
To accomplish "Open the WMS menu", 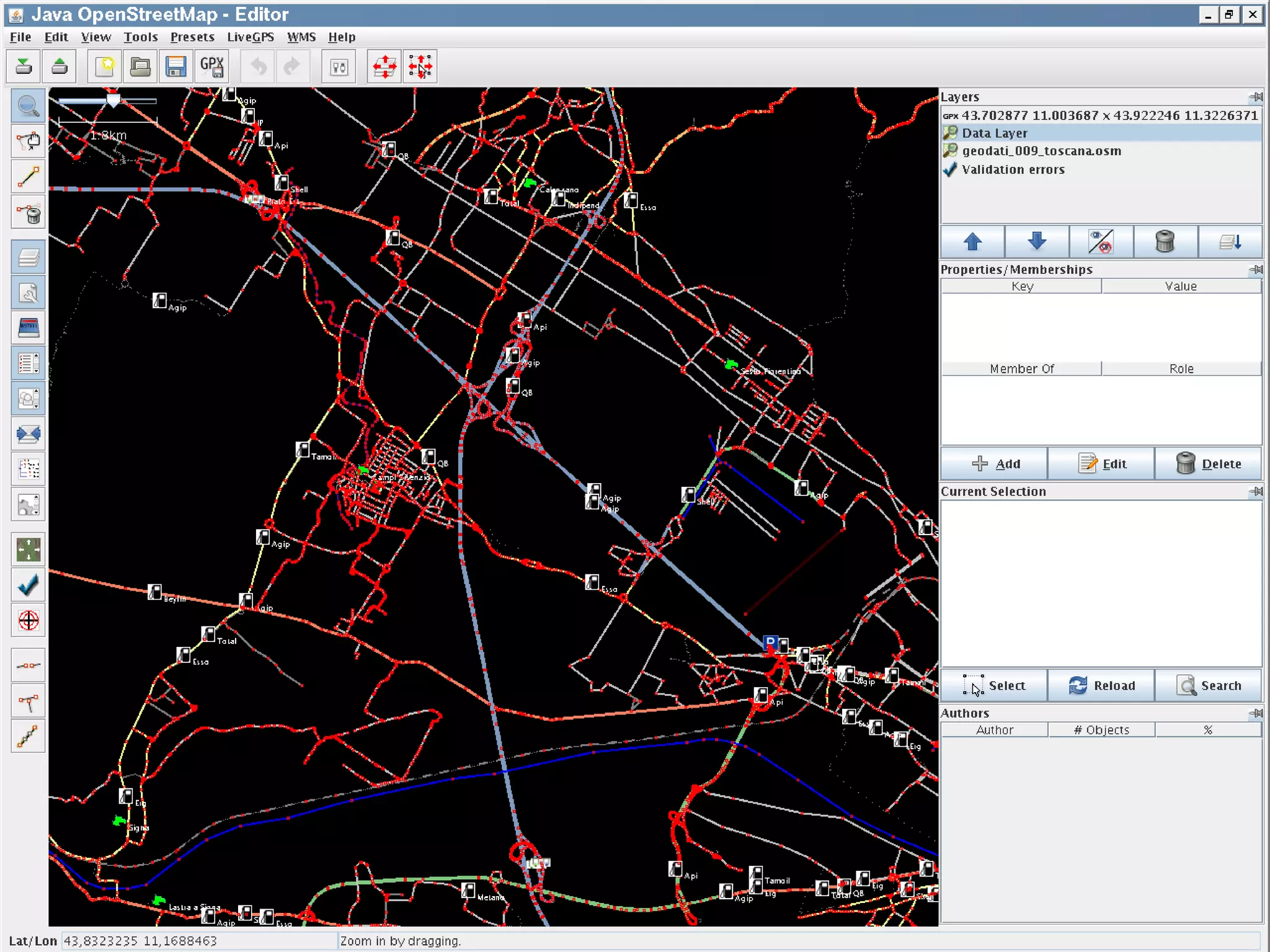I will (301, 37).
